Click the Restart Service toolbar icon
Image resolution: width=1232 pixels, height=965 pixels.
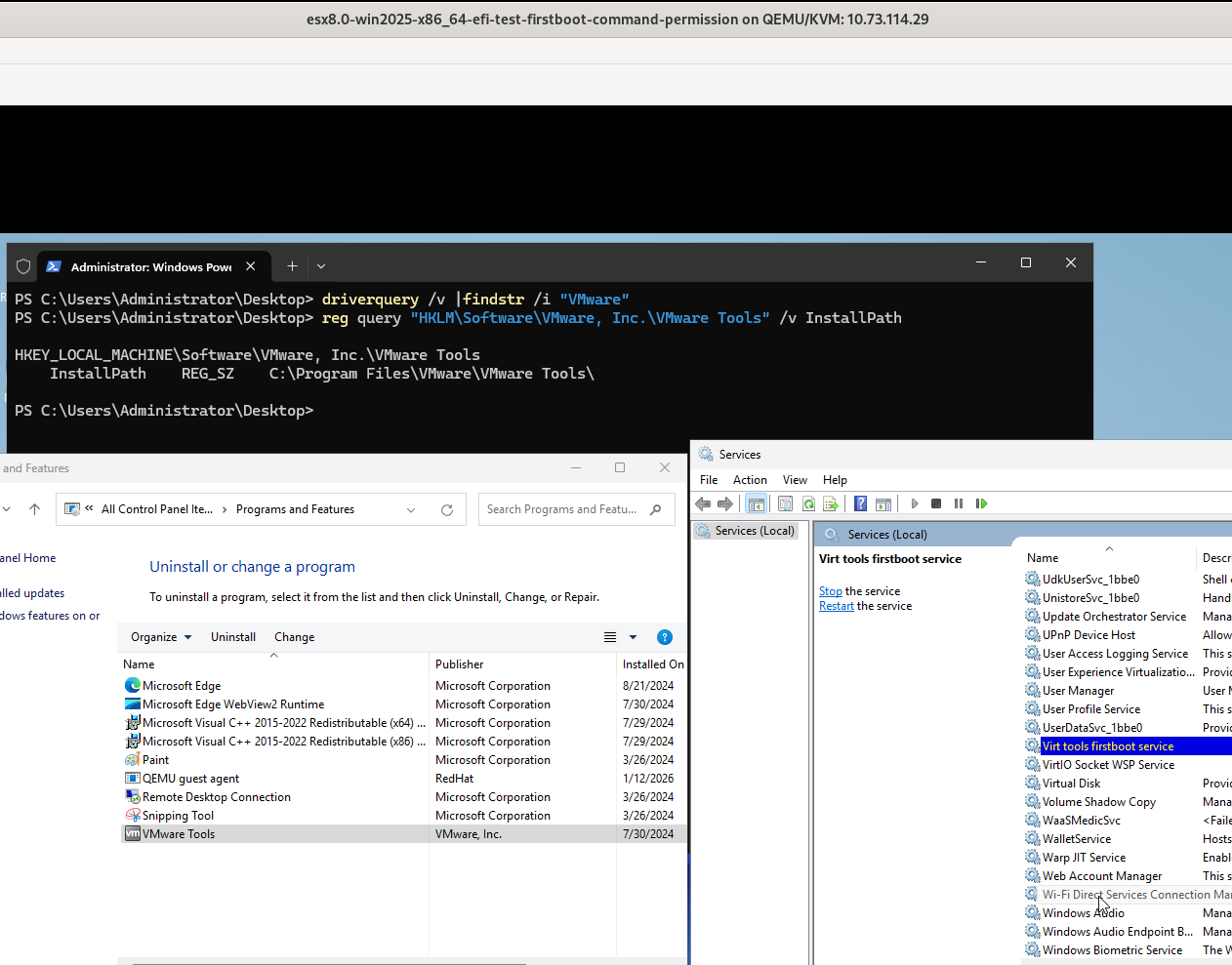(x=982, y=503)
